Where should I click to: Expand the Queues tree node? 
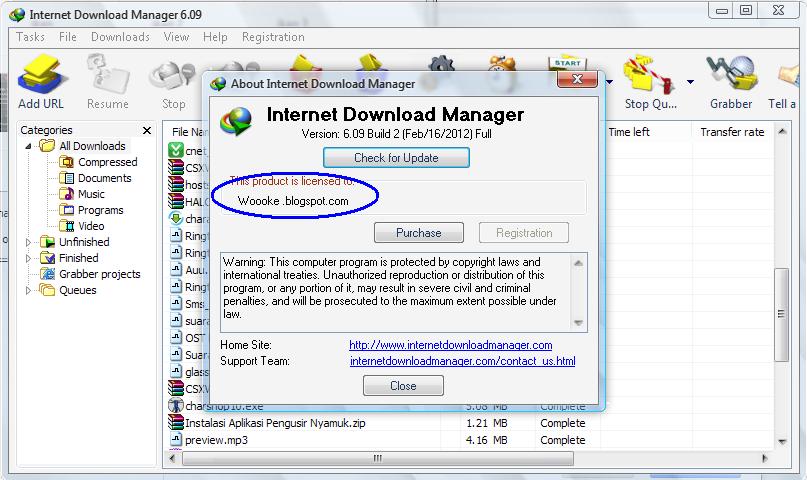[x=28, y=290]
